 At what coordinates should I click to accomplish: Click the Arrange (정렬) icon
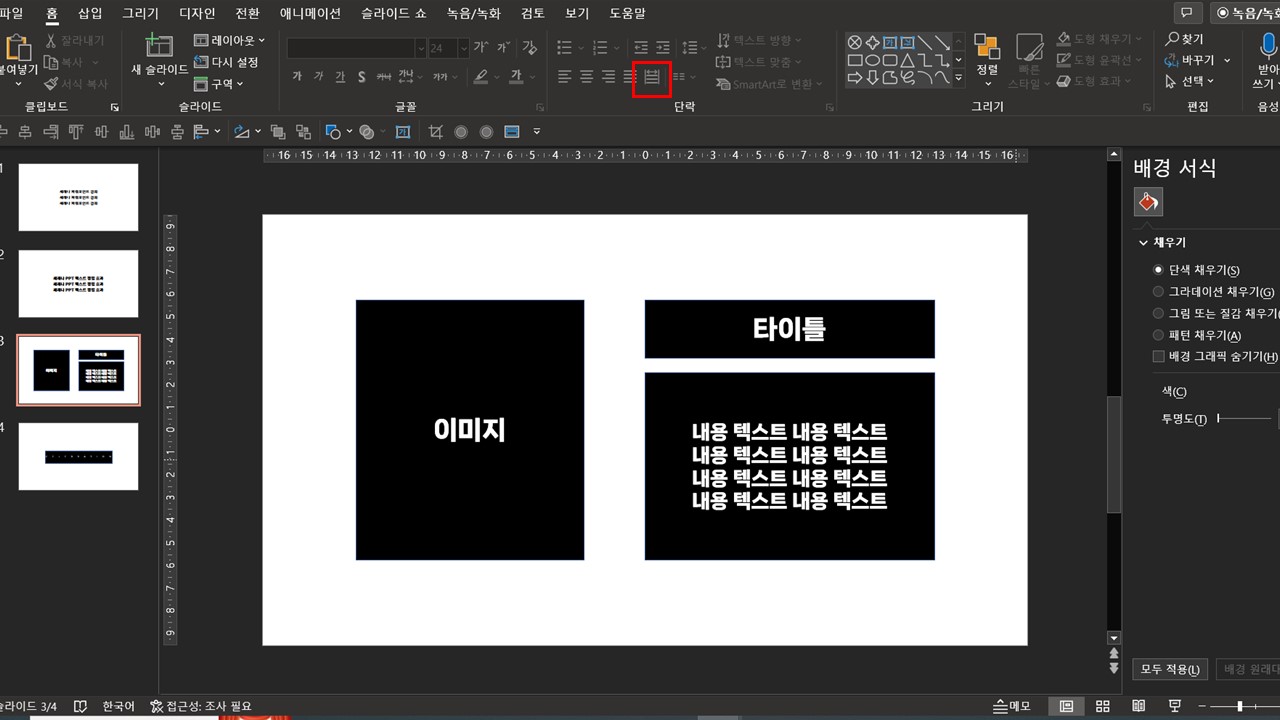(x=987, y=47)
